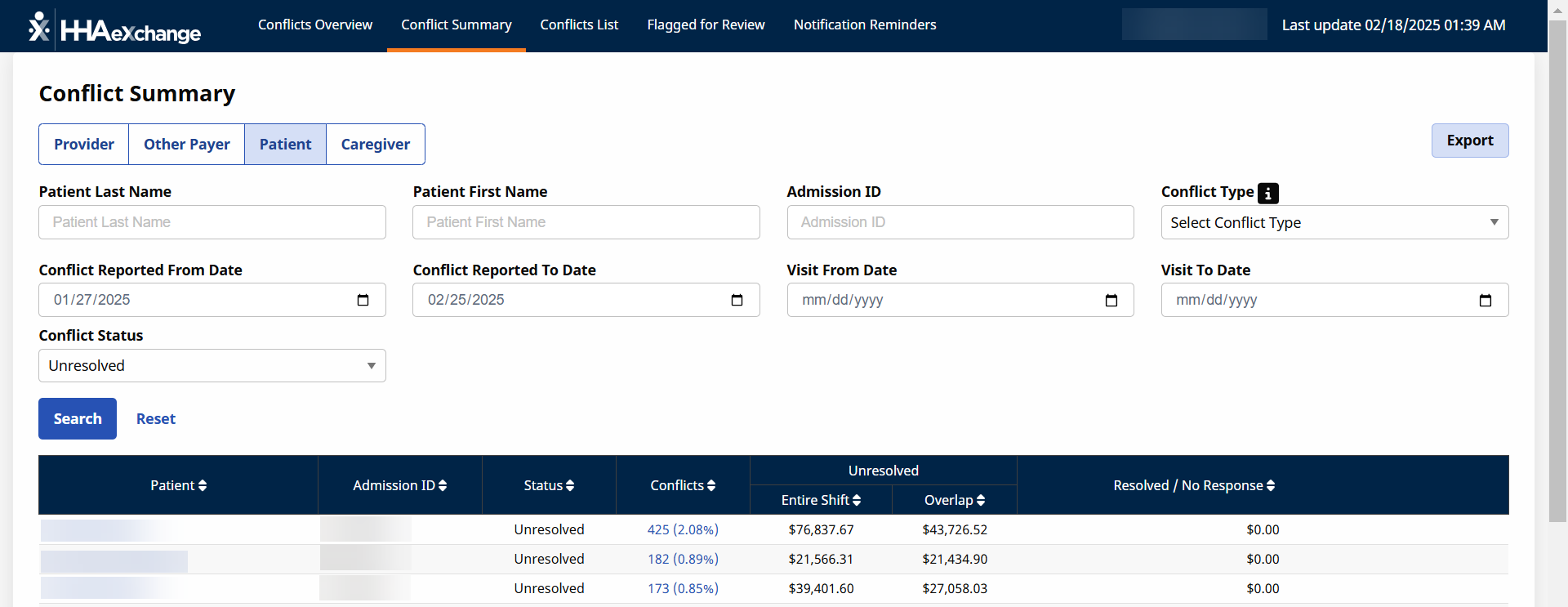Switch to the Caregiver tab
Screen dimensions: 1568x607
pos(375,145)
